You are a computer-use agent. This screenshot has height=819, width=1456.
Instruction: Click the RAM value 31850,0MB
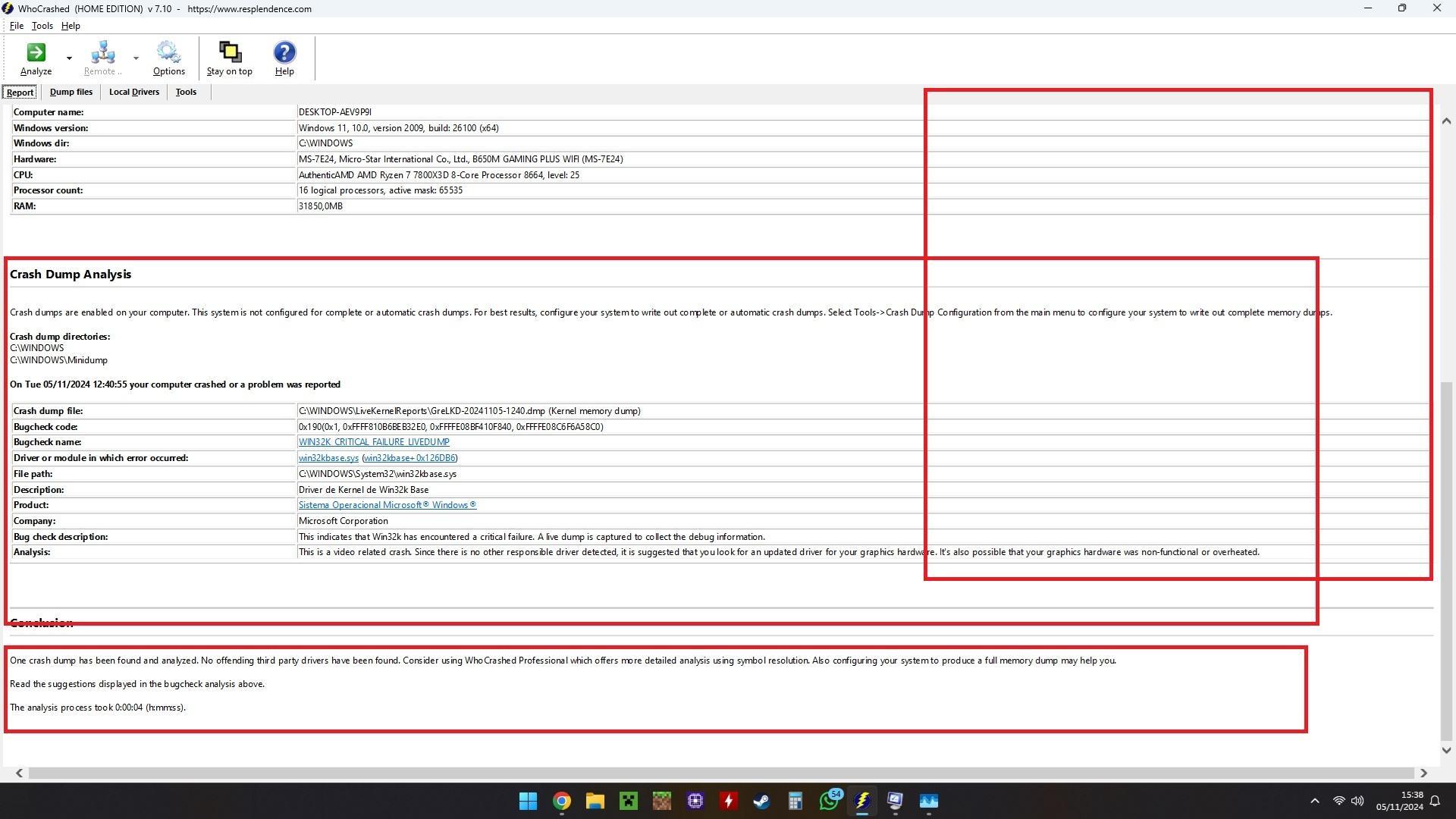(320, 206)
